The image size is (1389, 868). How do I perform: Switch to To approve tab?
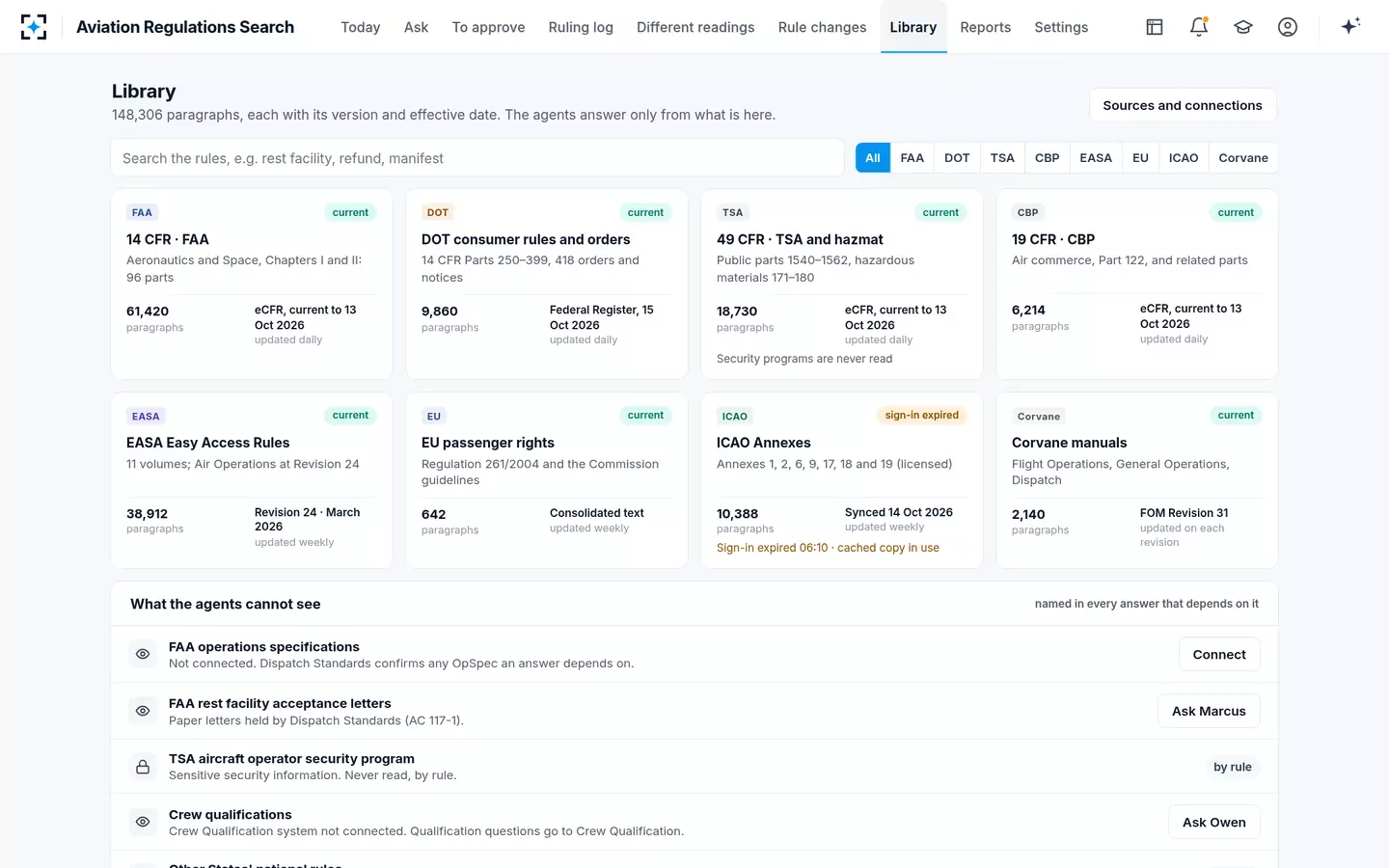coord(488,27)
